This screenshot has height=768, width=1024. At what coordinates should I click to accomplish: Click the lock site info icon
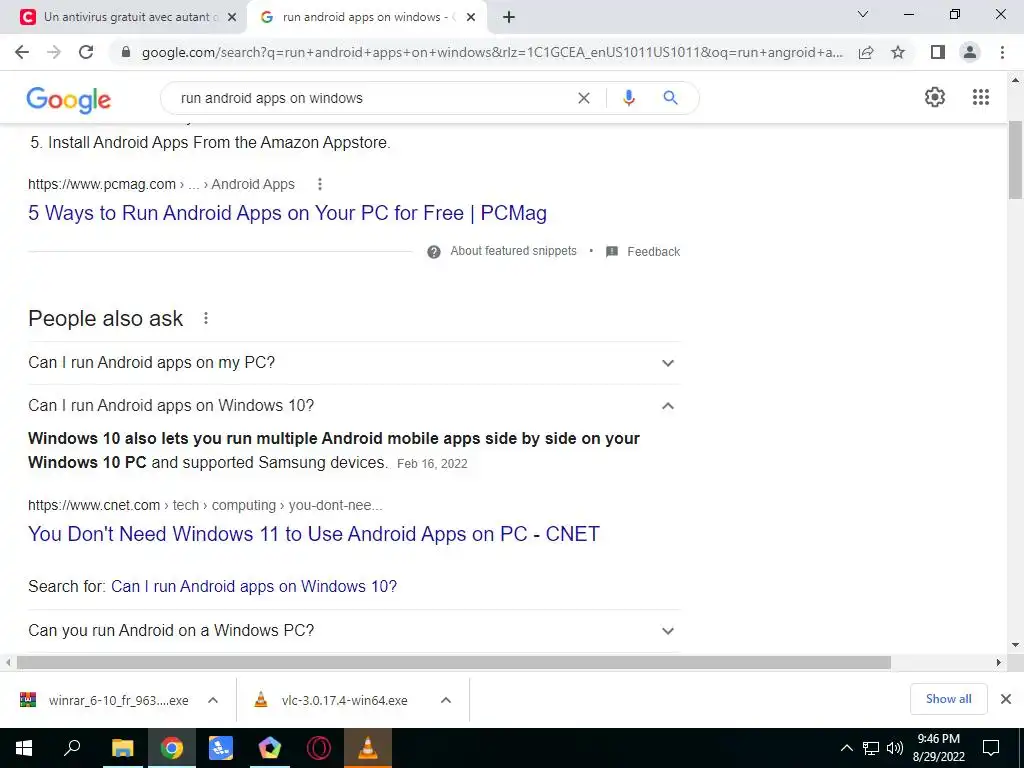pos(126,52)
